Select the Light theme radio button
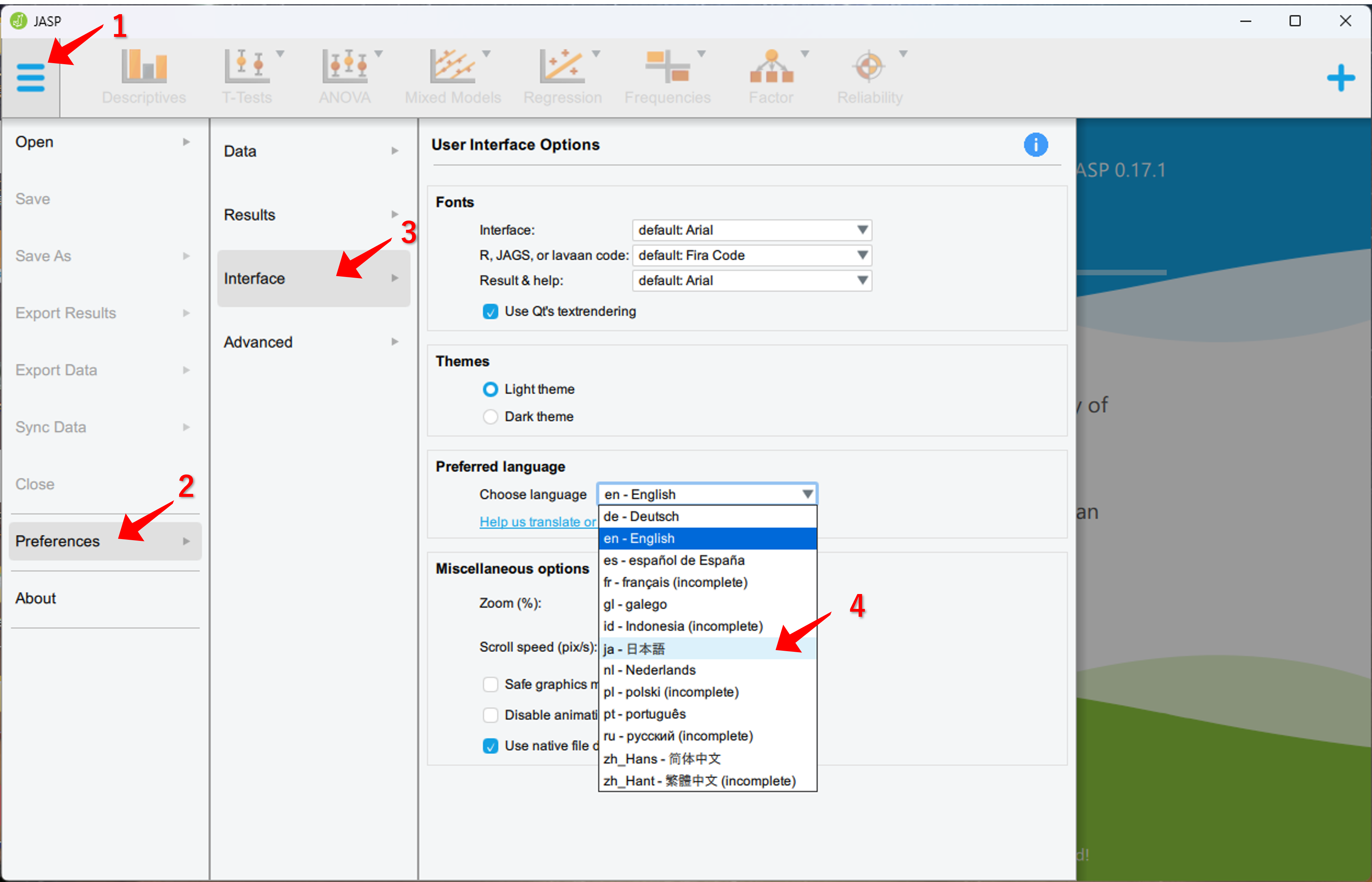Screen dimensions: 1372x882 [x=490, y=389]
